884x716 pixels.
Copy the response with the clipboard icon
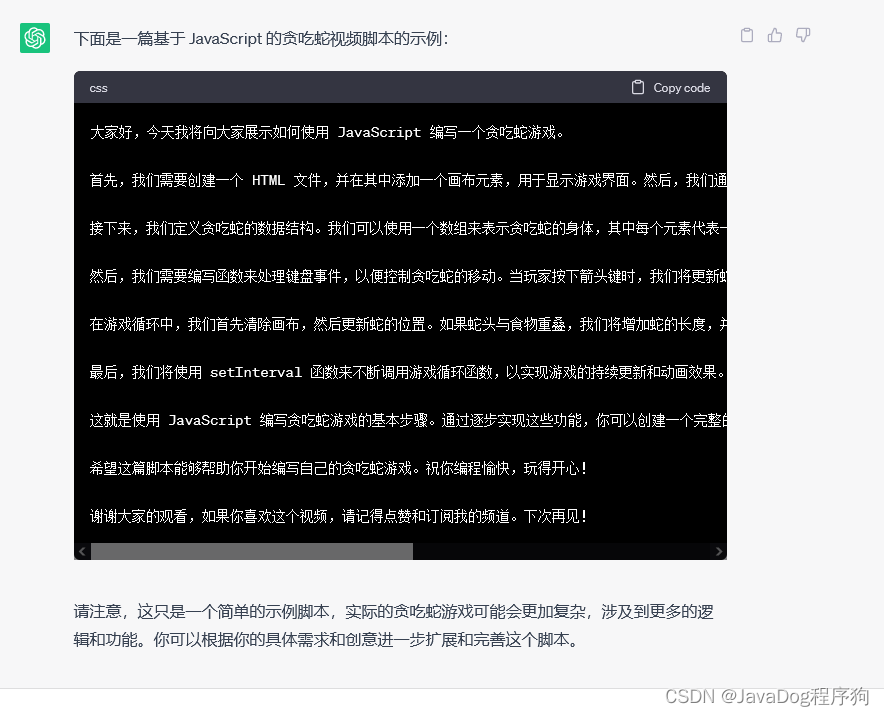coord(747,35)
